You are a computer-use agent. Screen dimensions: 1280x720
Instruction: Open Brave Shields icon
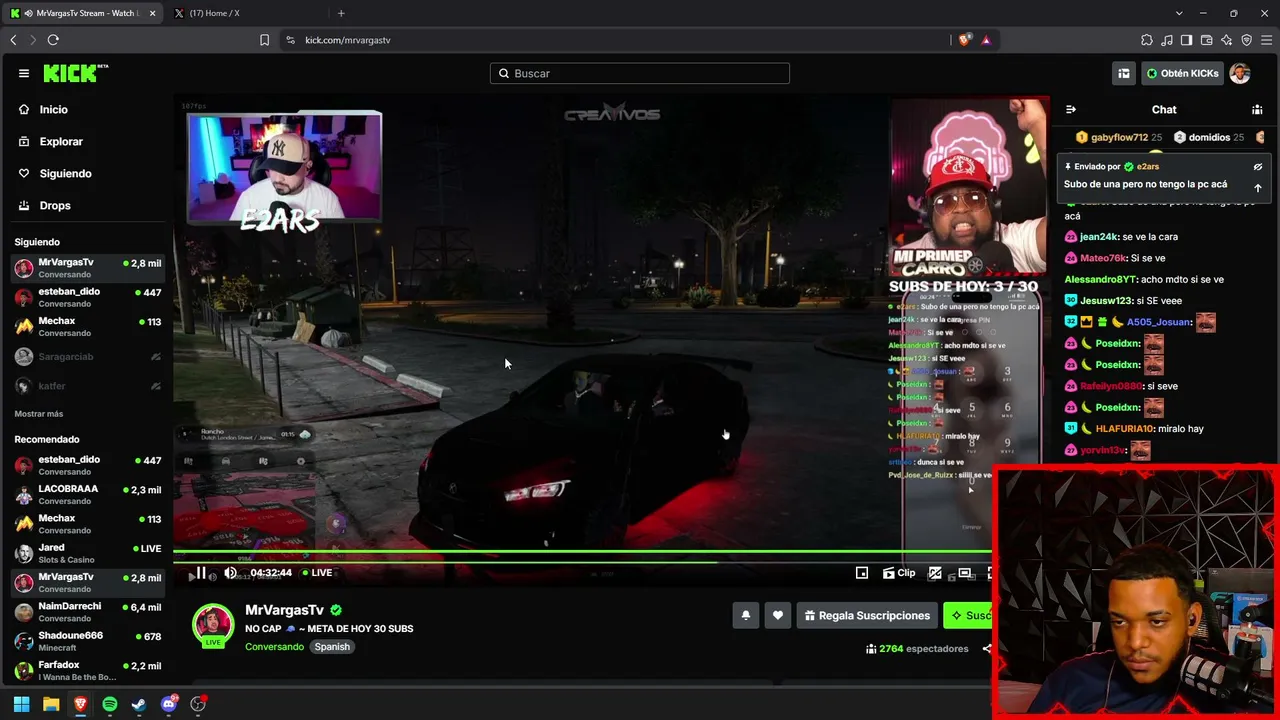[964, 40]
